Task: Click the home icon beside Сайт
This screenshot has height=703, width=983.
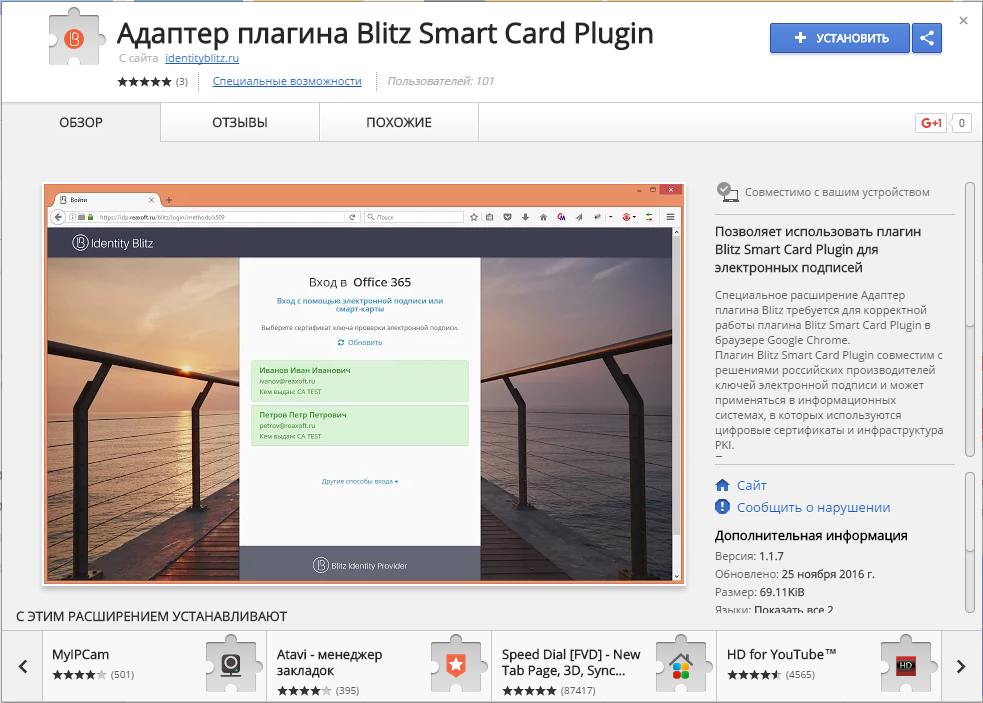Action: (723, 485)
